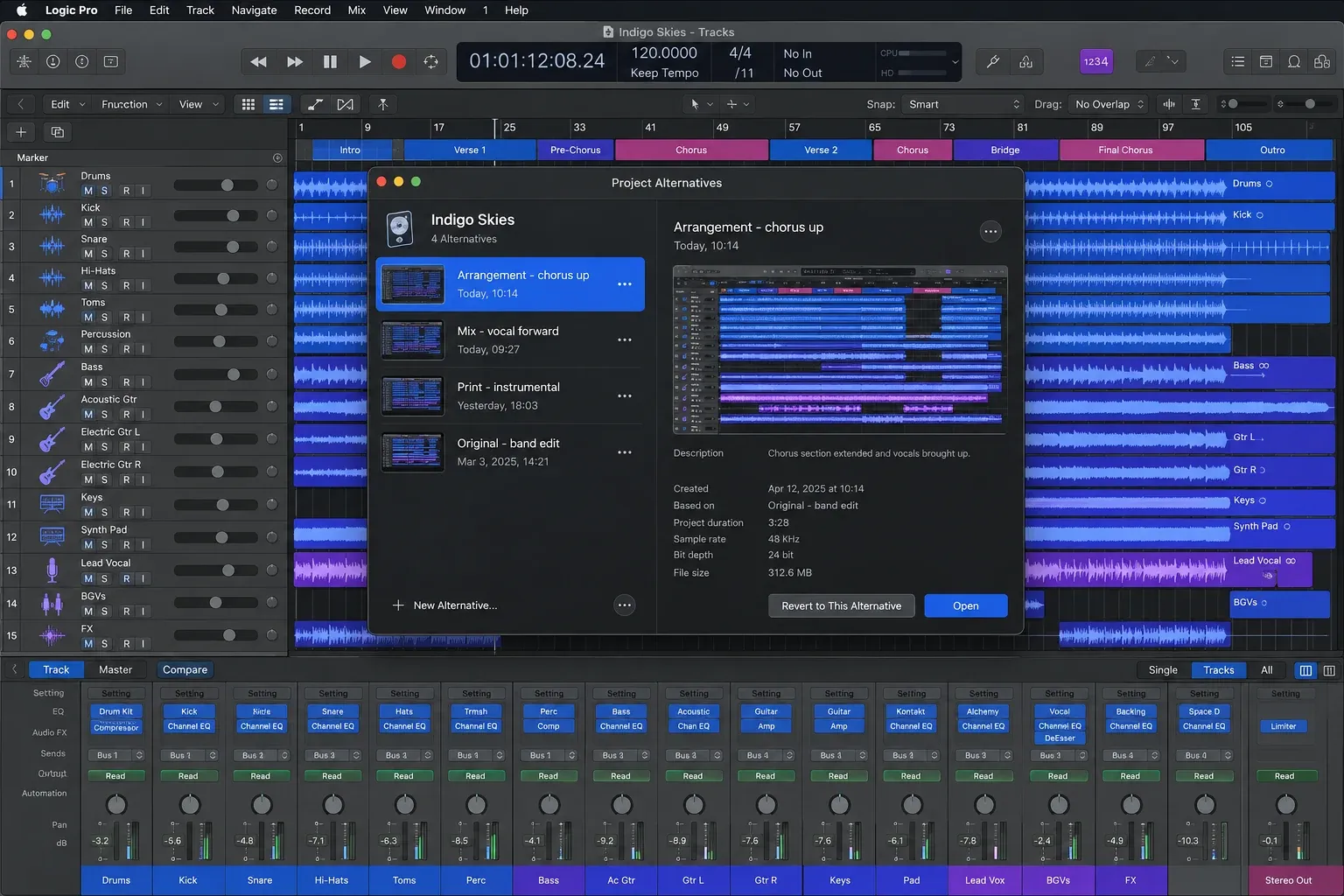Viewport: 1344px width, 896px height.
Task: Open the Edit dropdown in Tracks area
Action: 67,104
